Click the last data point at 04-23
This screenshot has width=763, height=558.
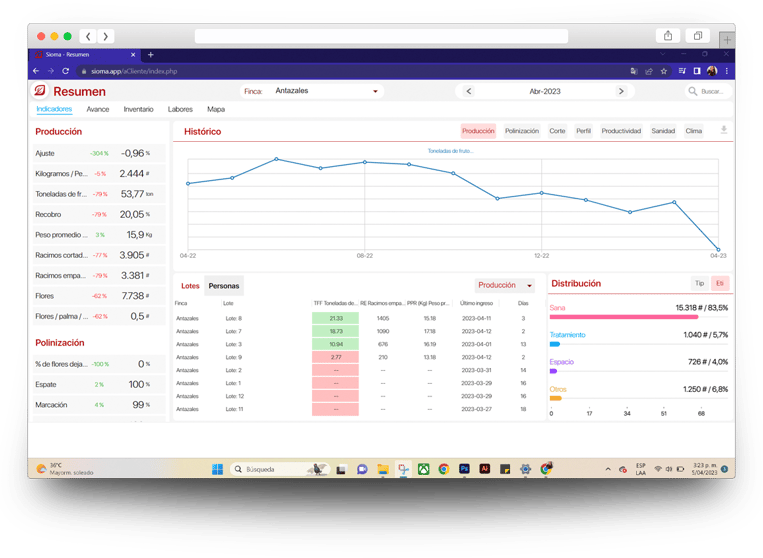[x=718, y=250]
